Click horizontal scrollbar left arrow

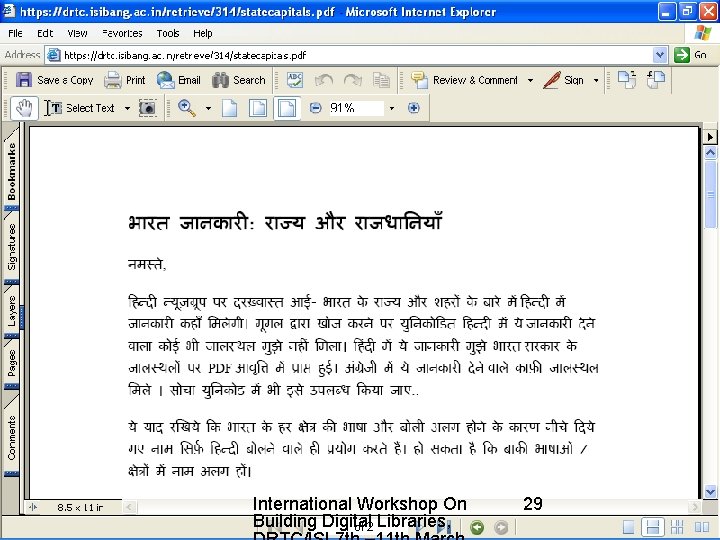(x=129, y=507)
